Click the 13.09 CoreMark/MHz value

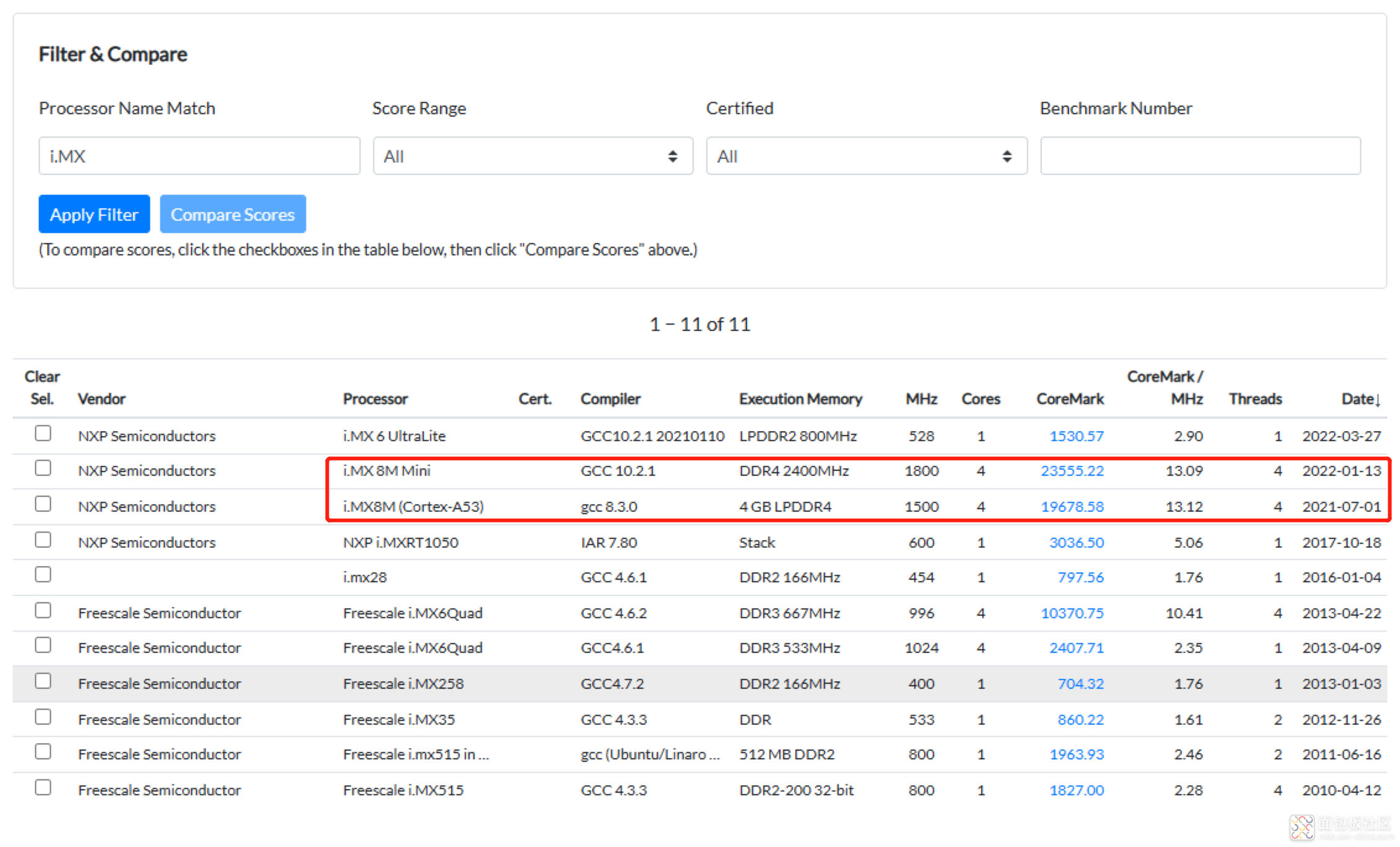1184,471
